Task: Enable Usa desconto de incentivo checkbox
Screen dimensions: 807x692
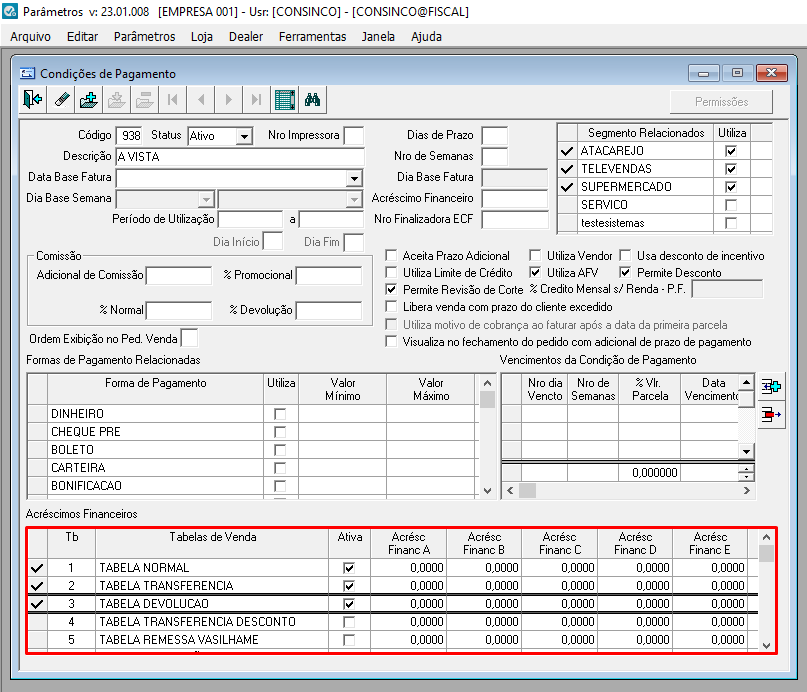Action: [625, 255]
